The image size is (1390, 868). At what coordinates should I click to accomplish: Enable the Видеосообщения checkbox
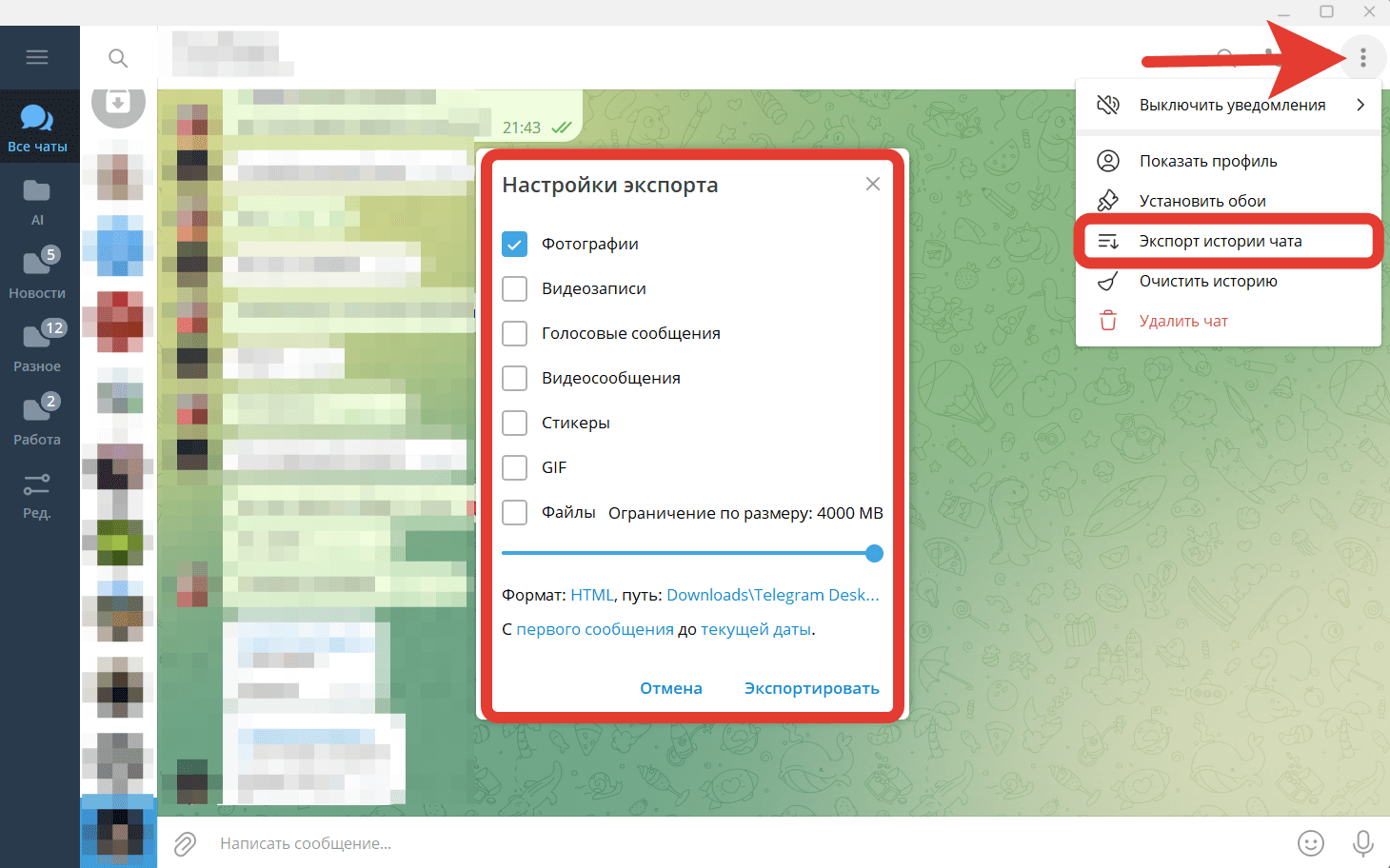click(x=514, y=378)
